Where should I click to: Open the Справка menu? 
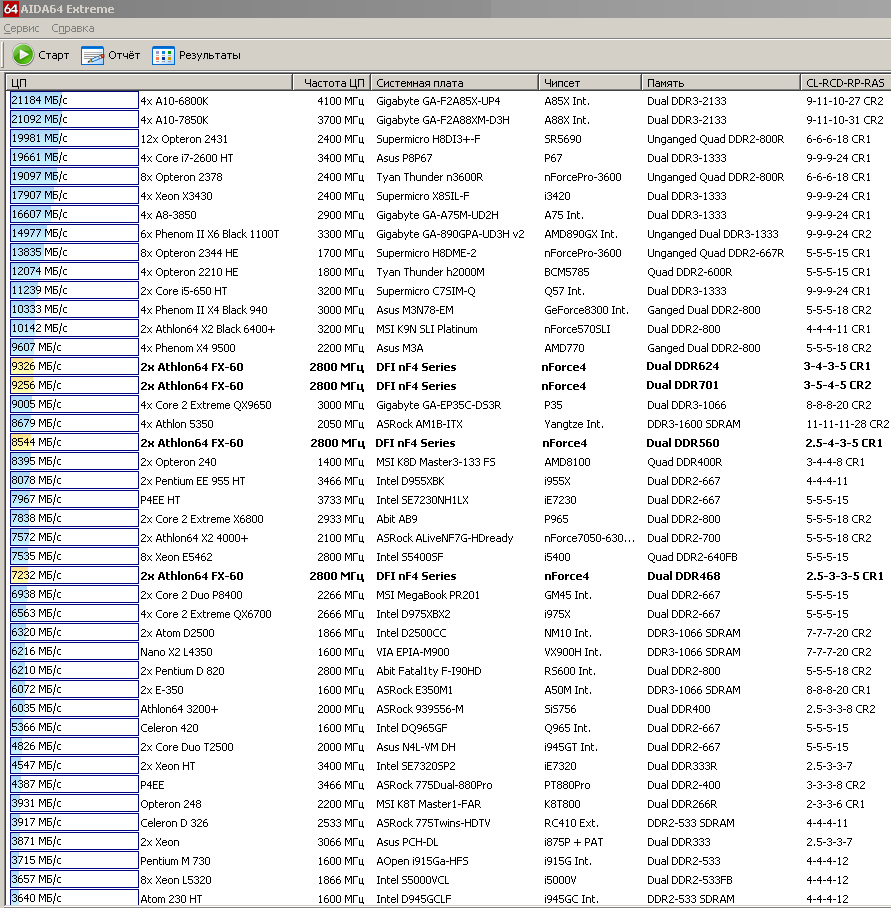tap(72, 29)
